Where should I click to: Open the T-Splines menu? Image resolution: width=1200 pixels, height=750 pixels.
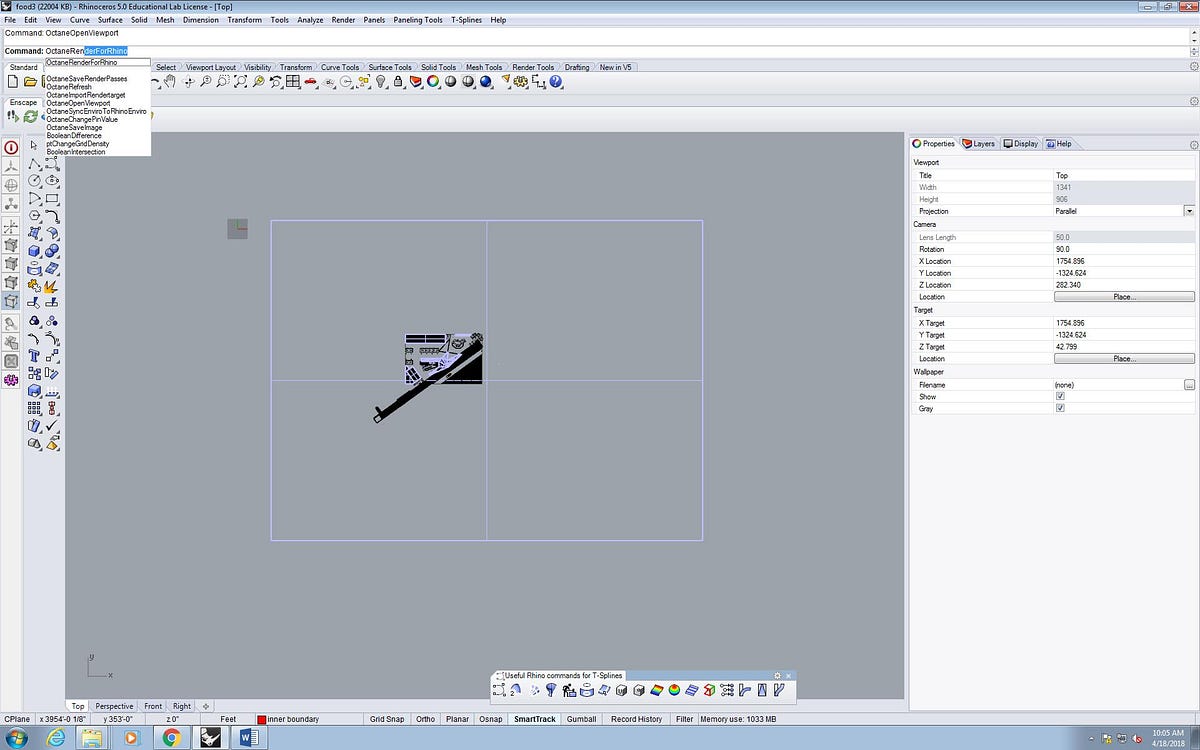tap(467, 20)
